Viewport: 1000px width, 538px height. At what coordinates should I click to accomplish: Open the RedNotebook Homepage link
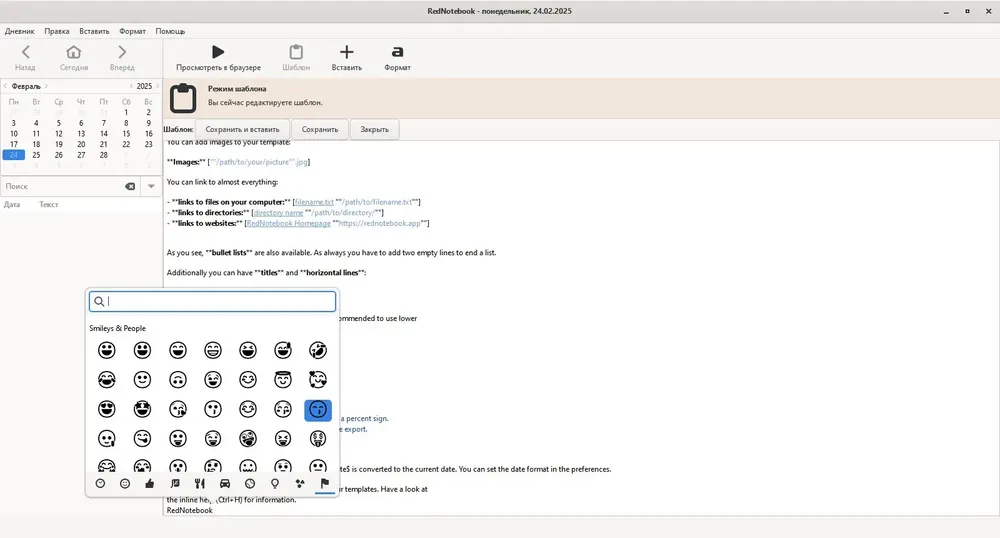288,224
